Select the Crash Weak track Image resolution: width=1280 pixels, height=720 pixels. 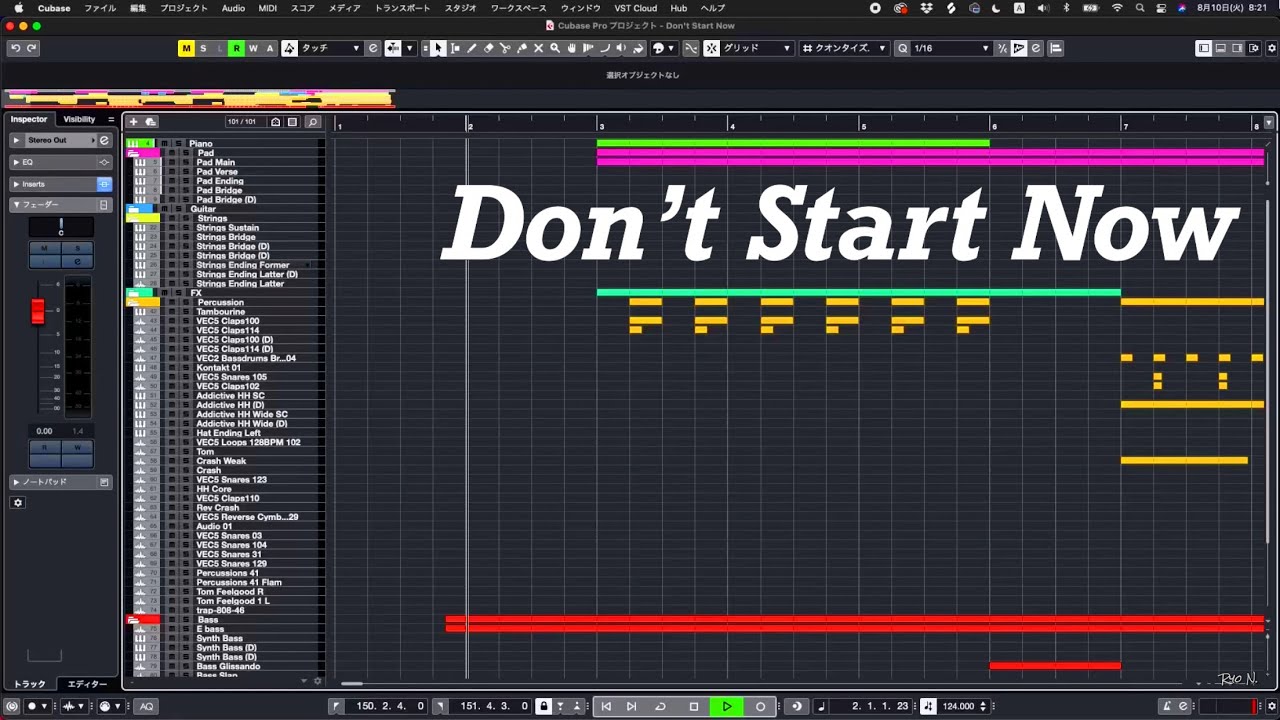tap(221, 461)
